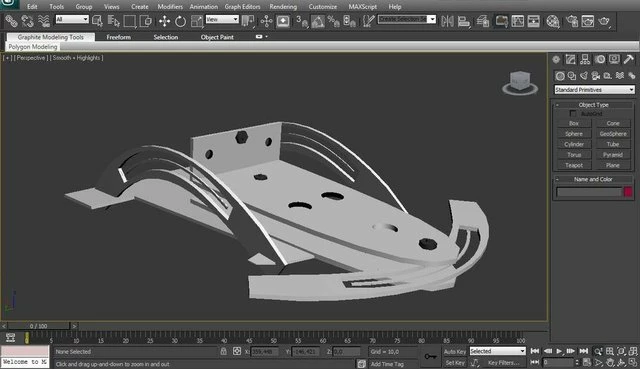Activate the Select Object tool
Screen dimensions: 640x369
point(98,20)
